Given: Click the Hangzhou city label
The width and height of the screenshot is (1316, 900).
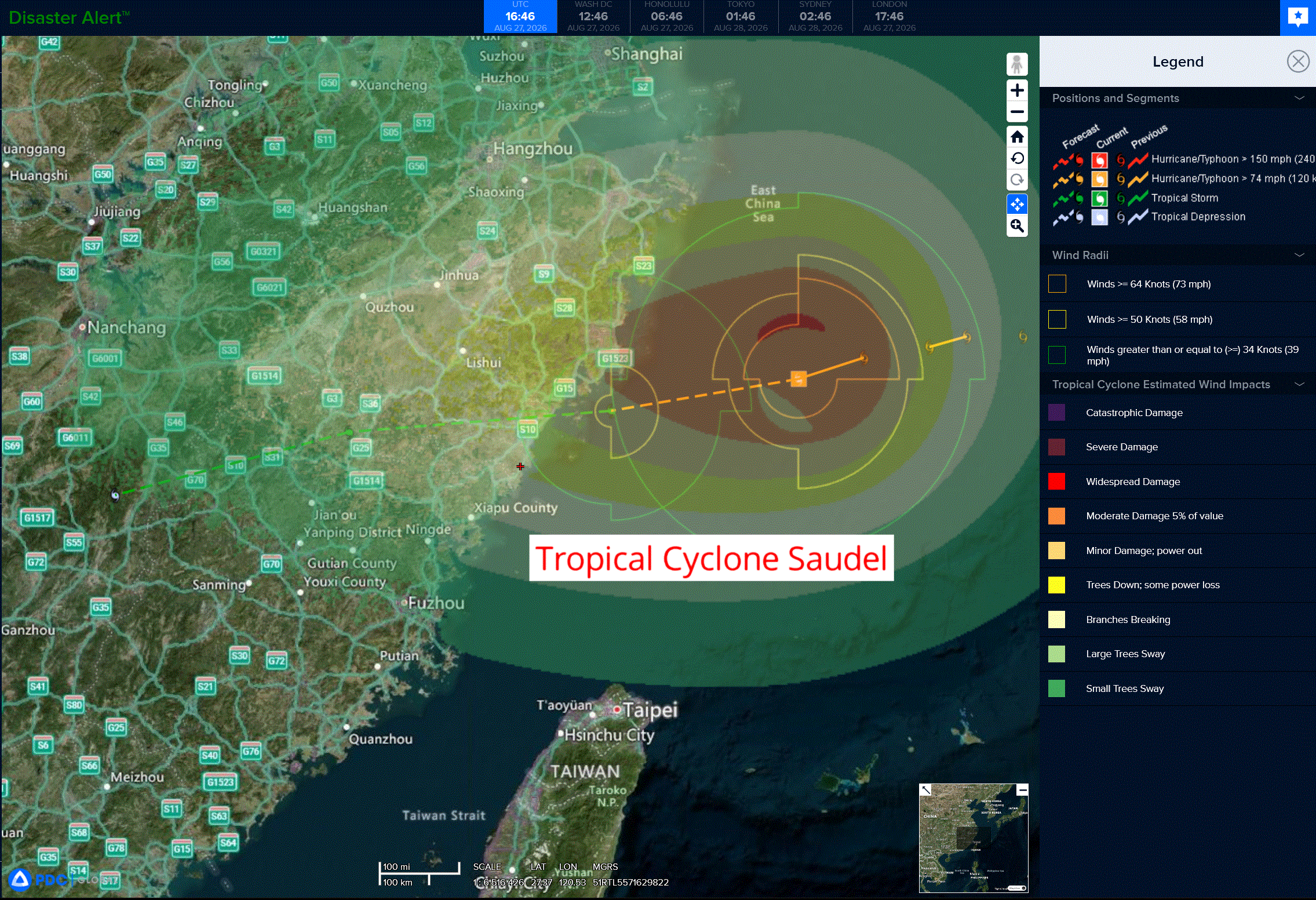Looking at the screenshot, I should (533, 149).
